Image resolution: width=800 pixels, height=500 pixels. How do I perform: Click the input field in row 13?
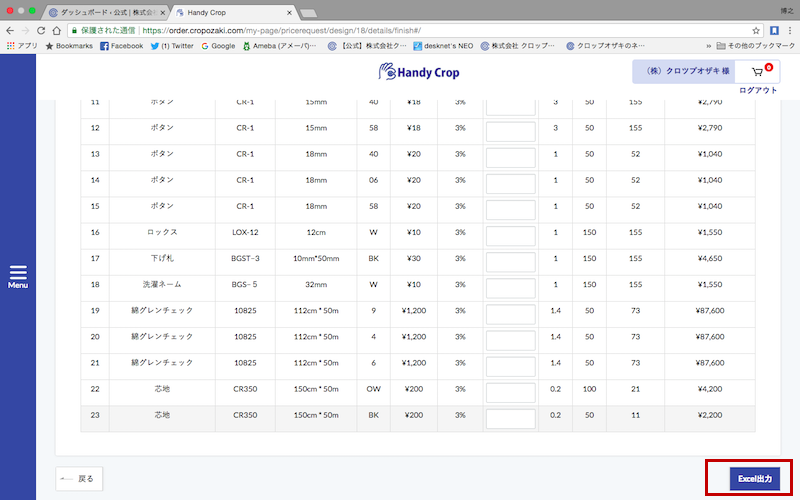click(511, 157)
